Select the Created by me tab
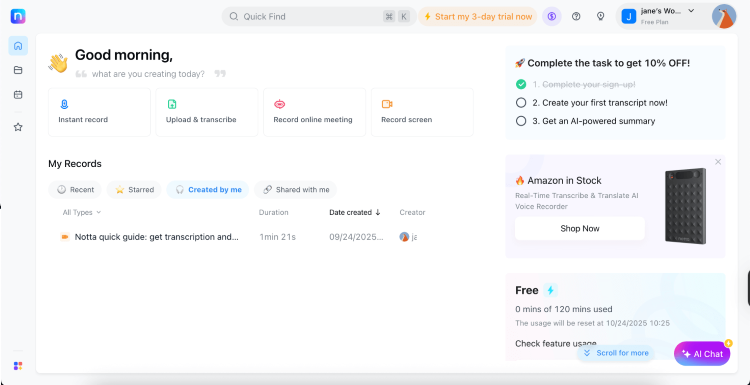Image resolution: width=750 pixels, height=385 pixels. (208, 190)
